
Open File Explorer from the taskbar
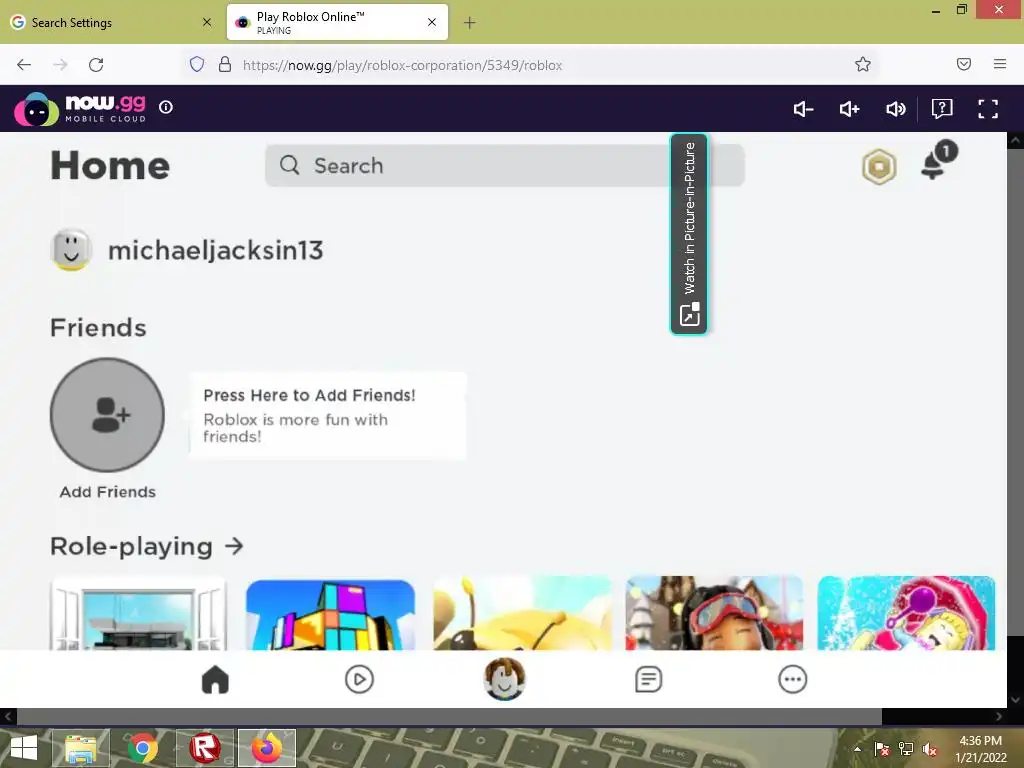(81, 748)
